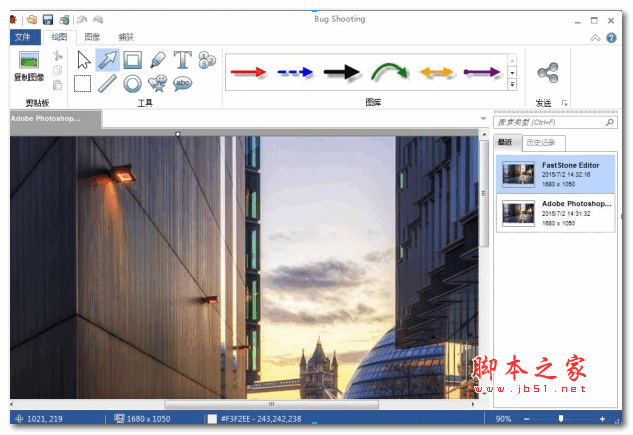Click the scroll up arrow of canvas
The width and height of the screenshot is (633, 435).
[x=484, y=134]
